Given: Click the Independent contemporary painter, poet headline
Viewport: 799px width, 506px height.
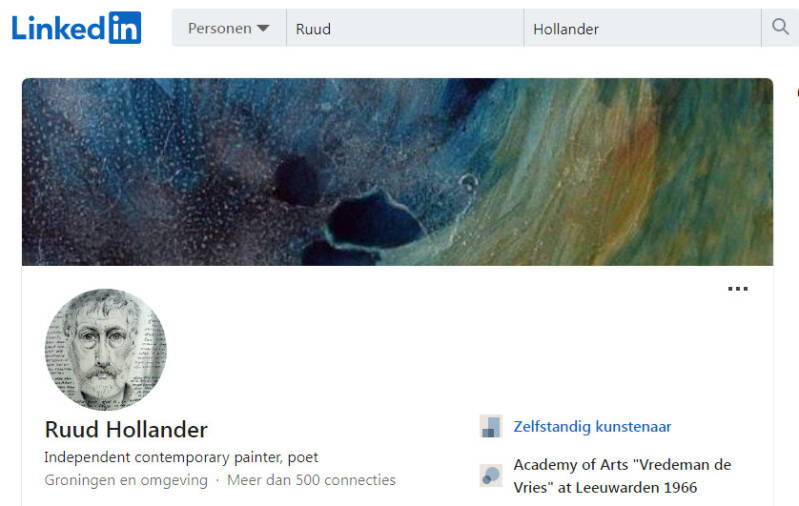Looking at the screenshot, I should coord(181,458).
